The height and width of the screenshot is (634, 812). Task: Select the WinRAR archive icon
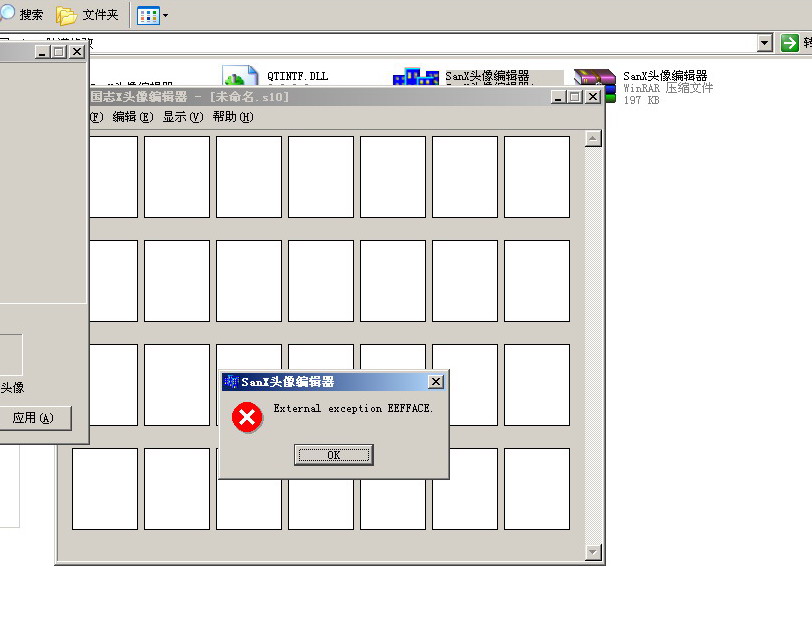click(595, 85)
